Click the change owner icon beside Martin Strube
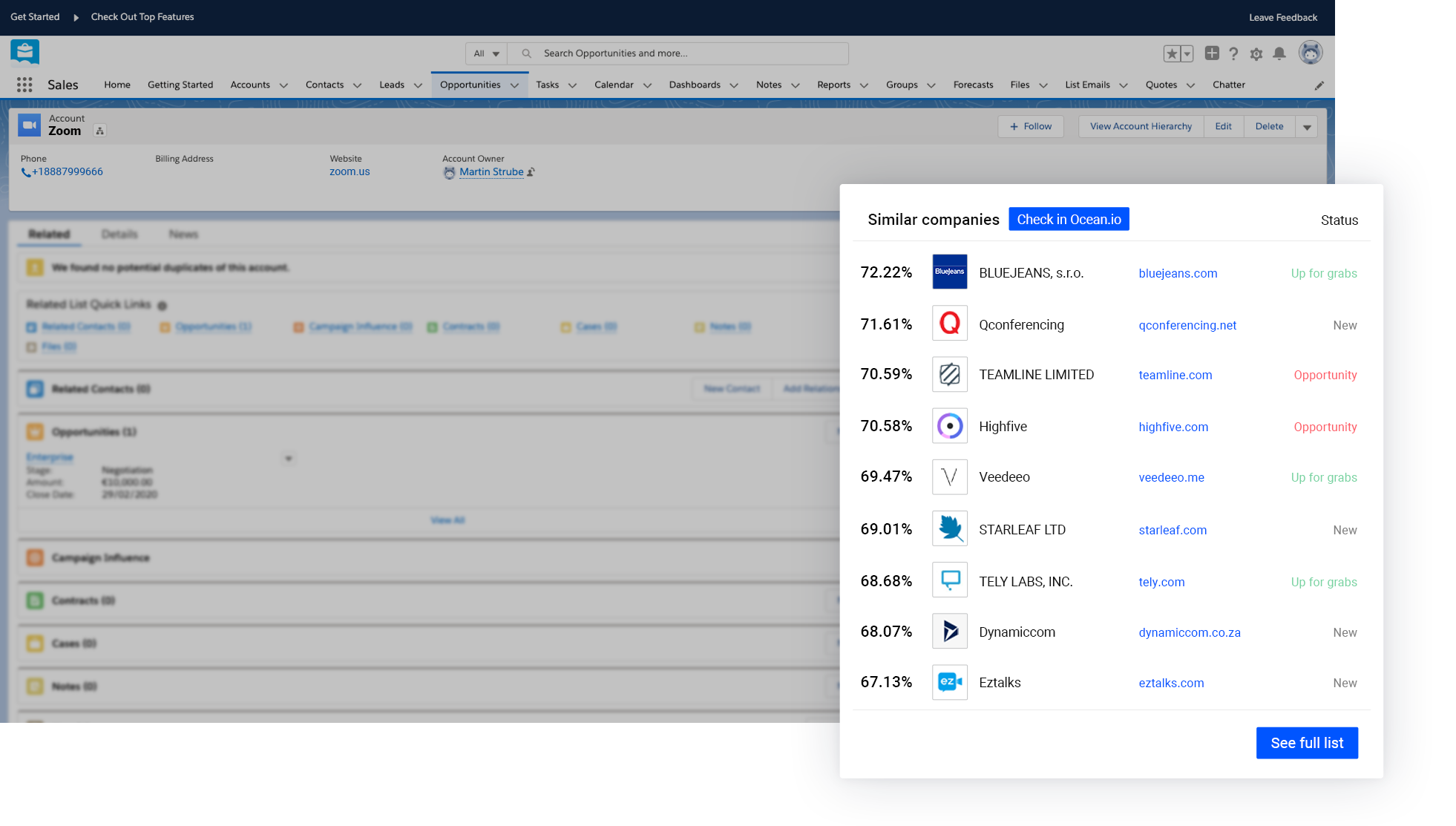Viewport: 1456px width, 826px height. 531,172
